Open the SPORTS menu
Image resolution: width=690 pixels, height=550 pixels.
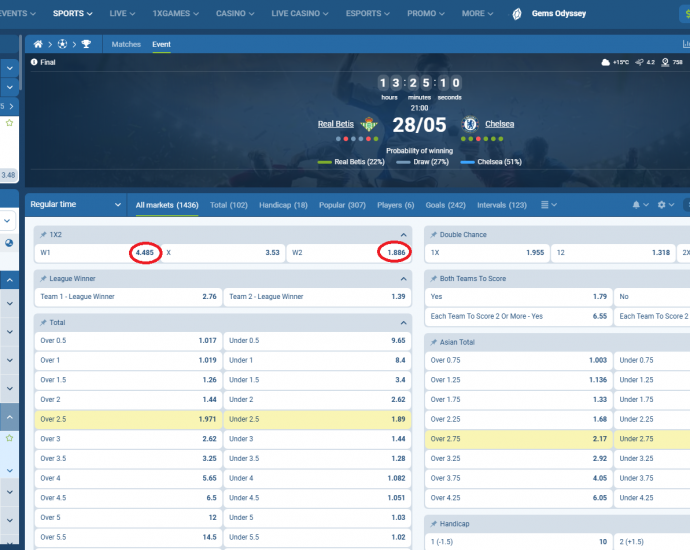(73, 14)
